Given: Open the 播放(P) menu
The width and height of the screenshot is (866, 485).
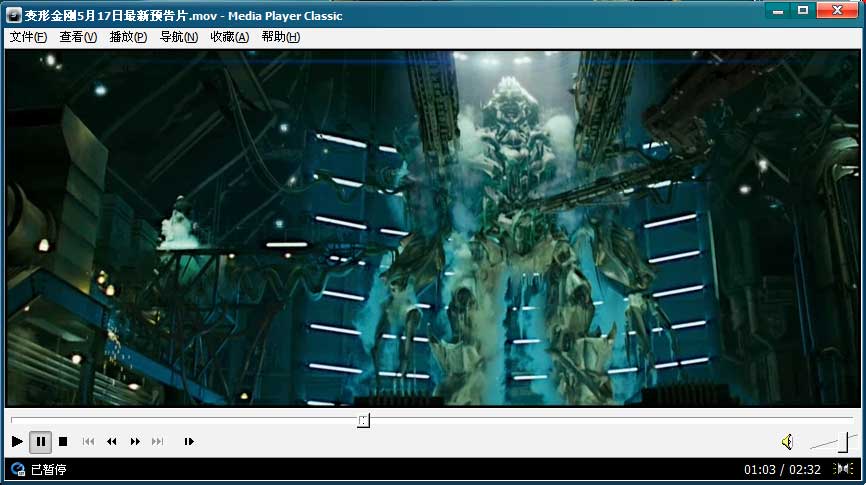Looking at the screenshot, I should pyautogui.click(x=128, y=37).
